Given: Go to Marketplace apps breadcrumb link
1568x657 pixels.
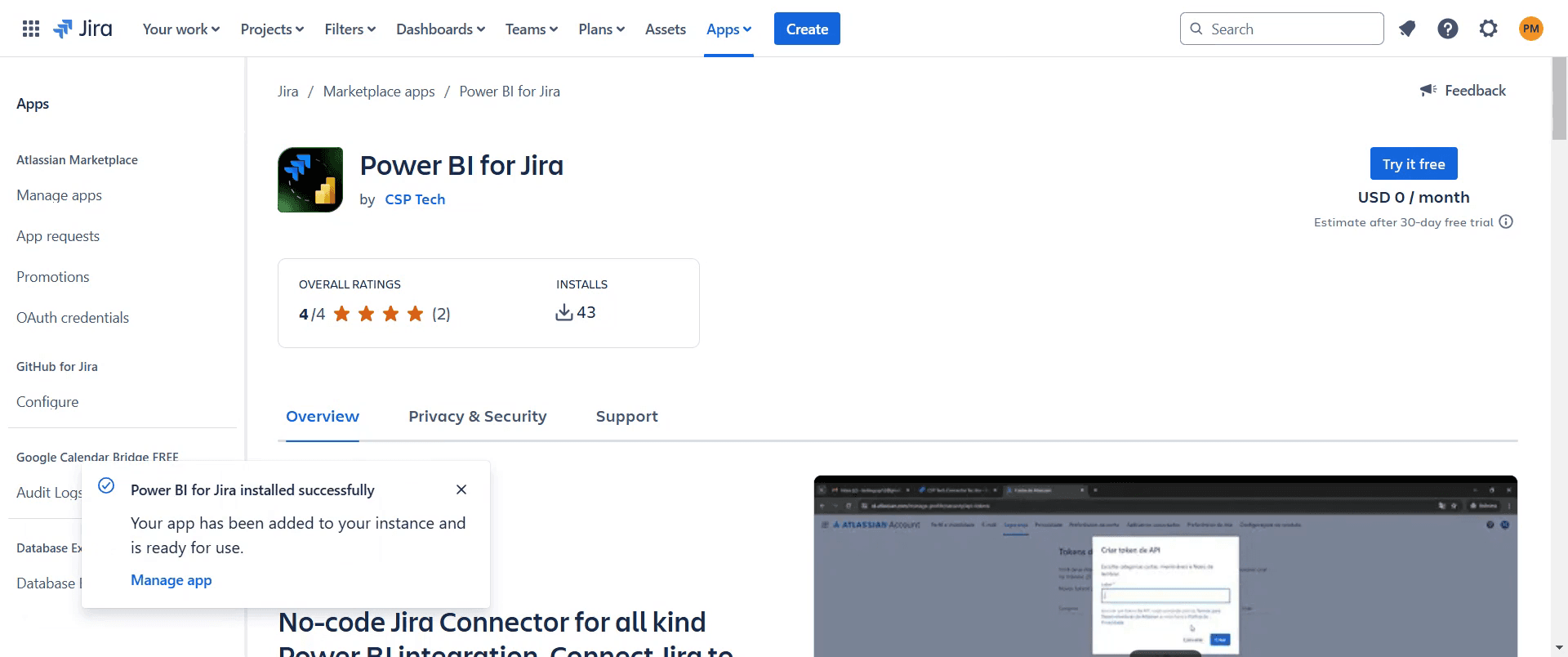Looking at the screenshot, I should [379, 92].
